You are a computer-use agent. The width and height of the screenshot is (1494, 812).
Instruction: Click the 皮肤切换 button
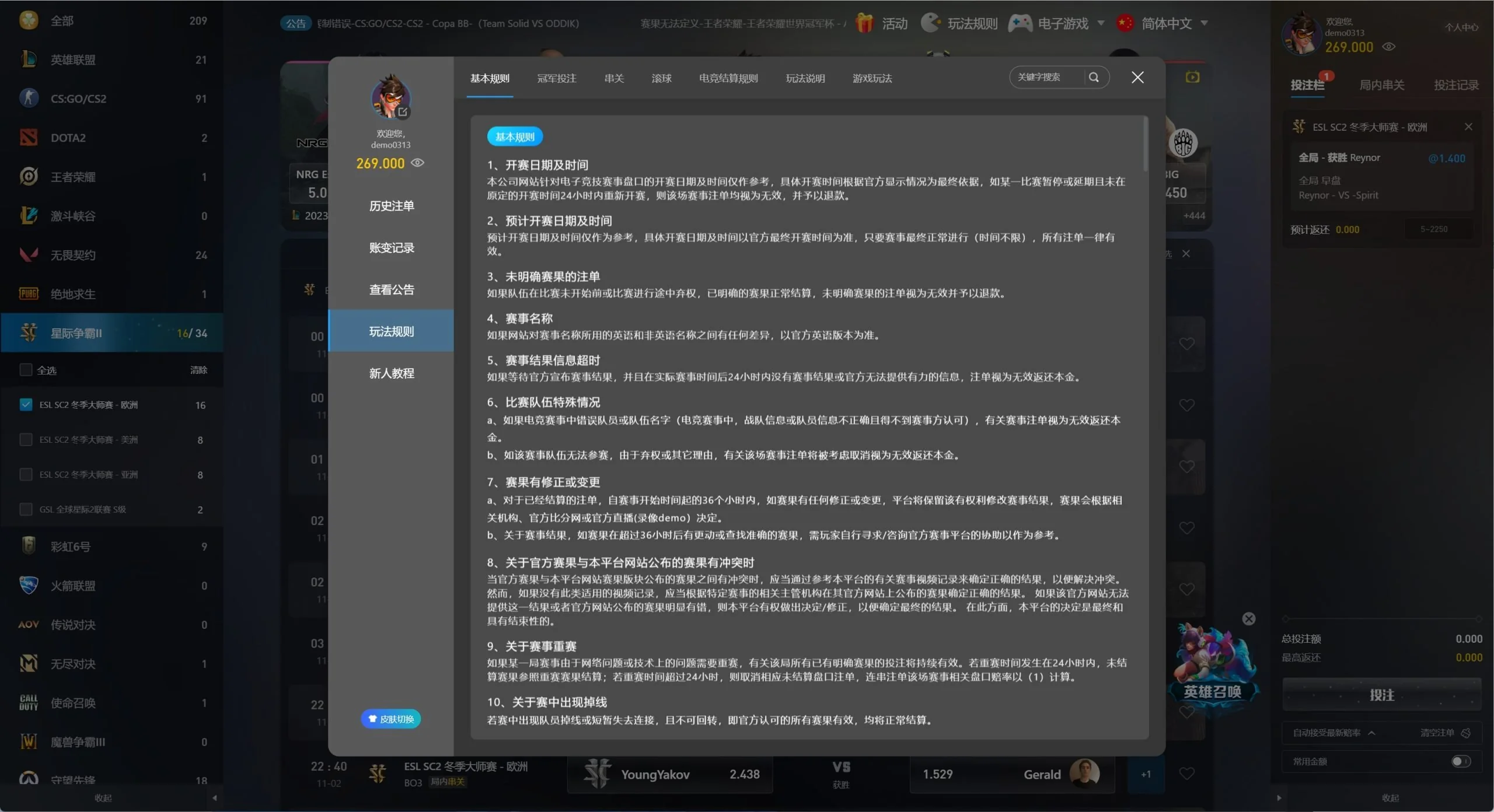391,719
